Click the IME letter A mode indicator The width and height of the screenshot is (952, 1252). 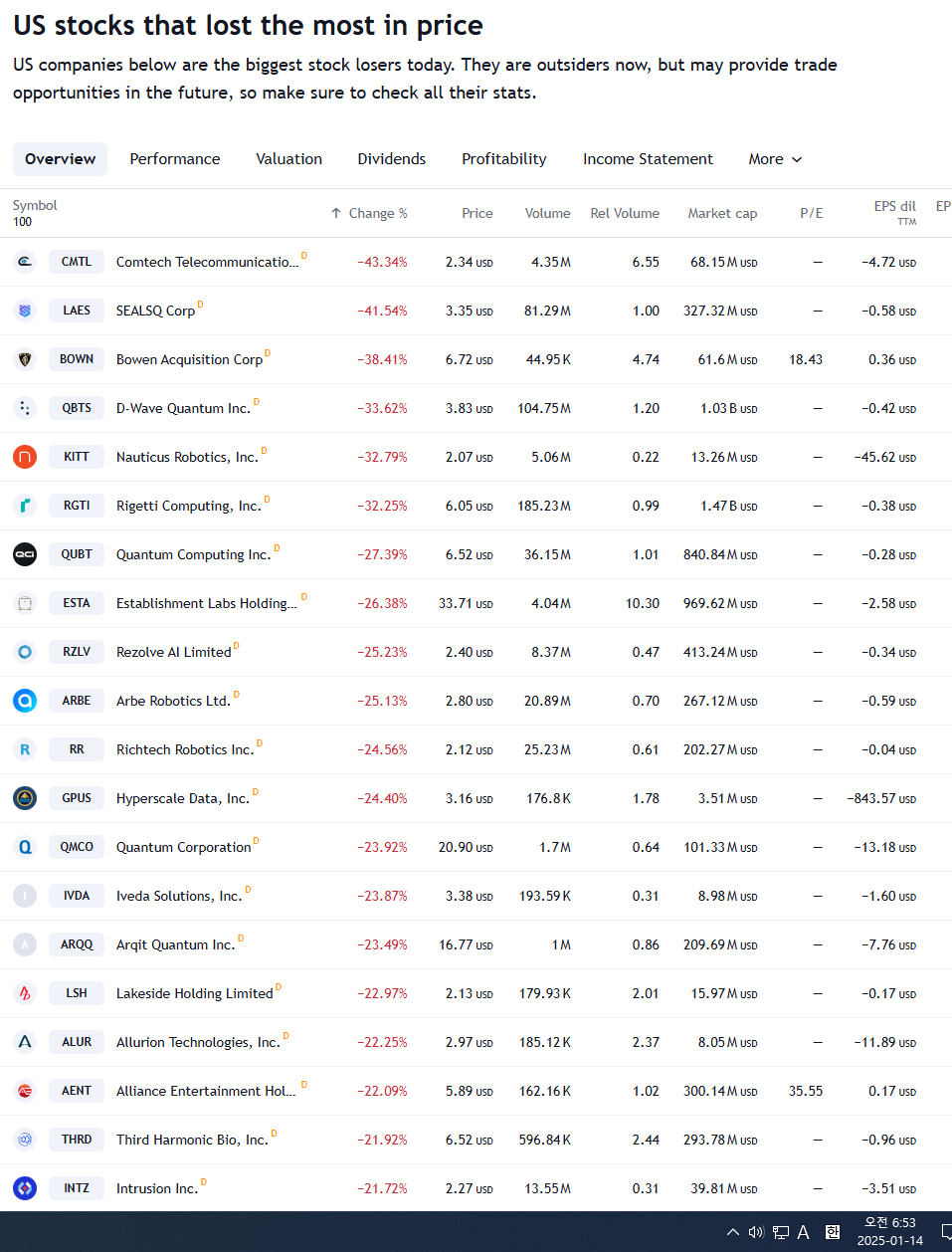click(804, 1232)
